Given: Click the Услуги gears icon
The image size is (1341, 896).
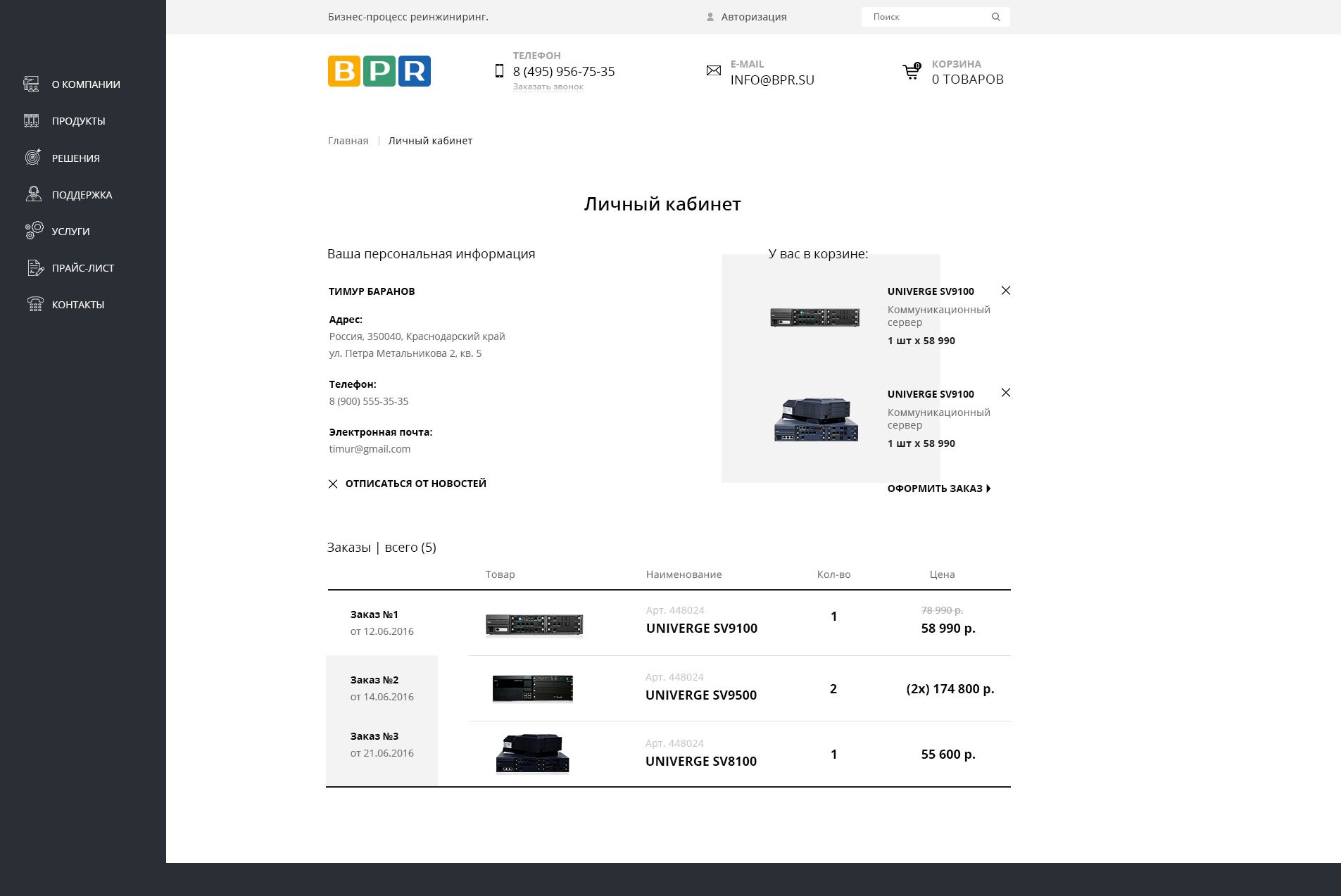Looking at the screenshot, I should (34, 231).
